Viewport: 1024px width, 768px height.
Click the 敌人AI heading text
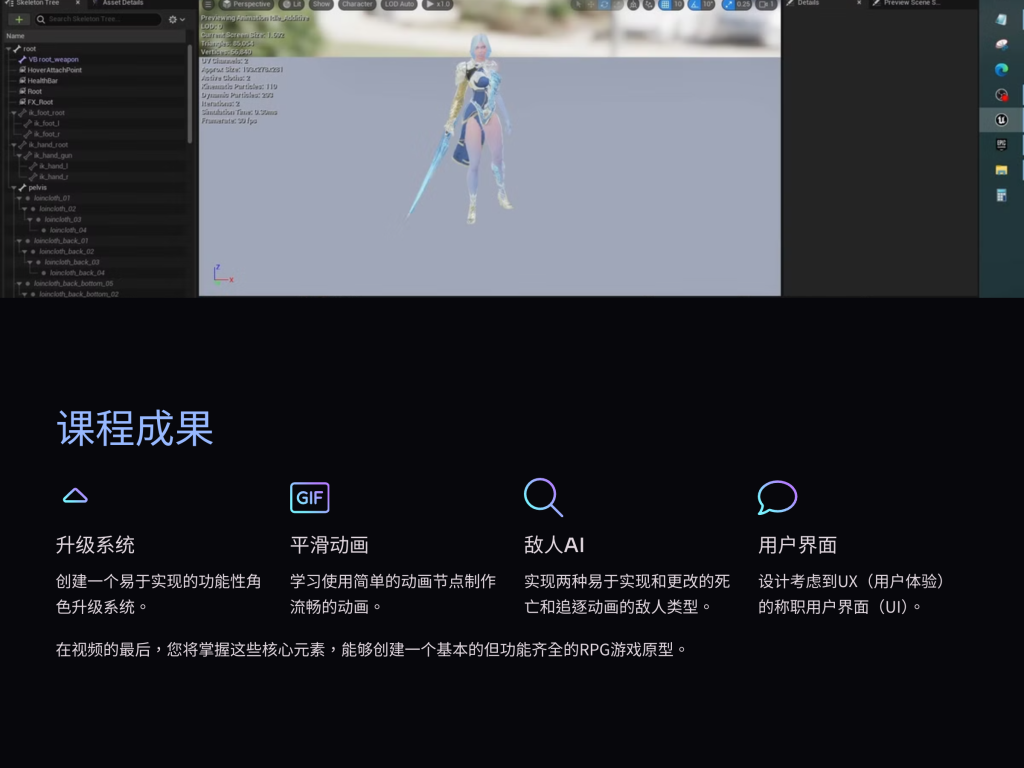554,545
